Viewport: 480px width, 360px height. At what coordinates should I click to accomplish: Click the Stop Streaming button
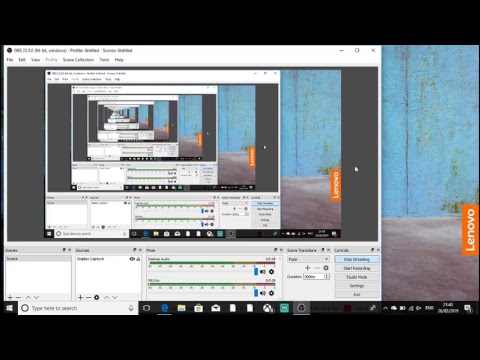[x=357, y=259]
